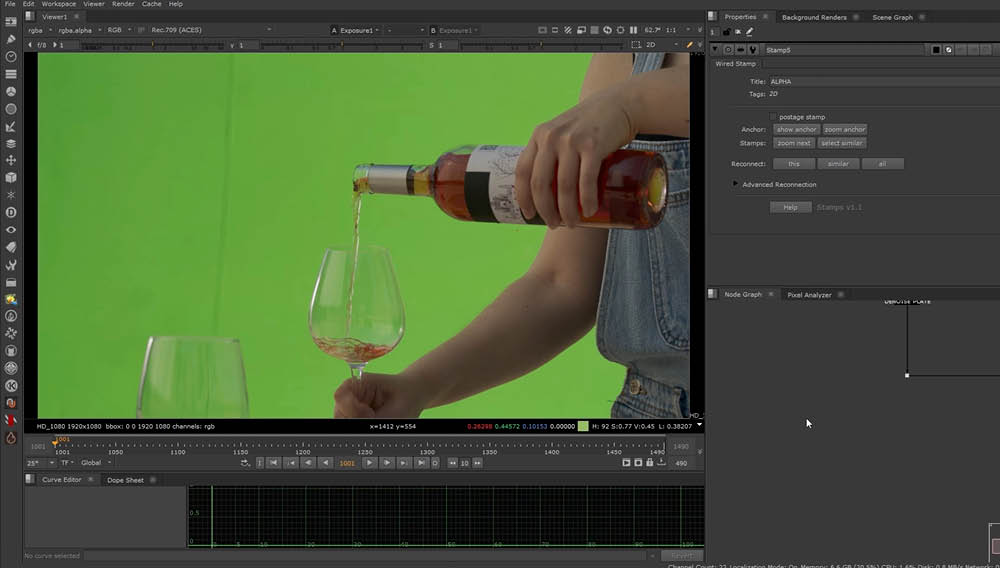1000x568 pixels.
Task: Open the rgba.alpha channel dropdown
Action: (x=75, y=30)
